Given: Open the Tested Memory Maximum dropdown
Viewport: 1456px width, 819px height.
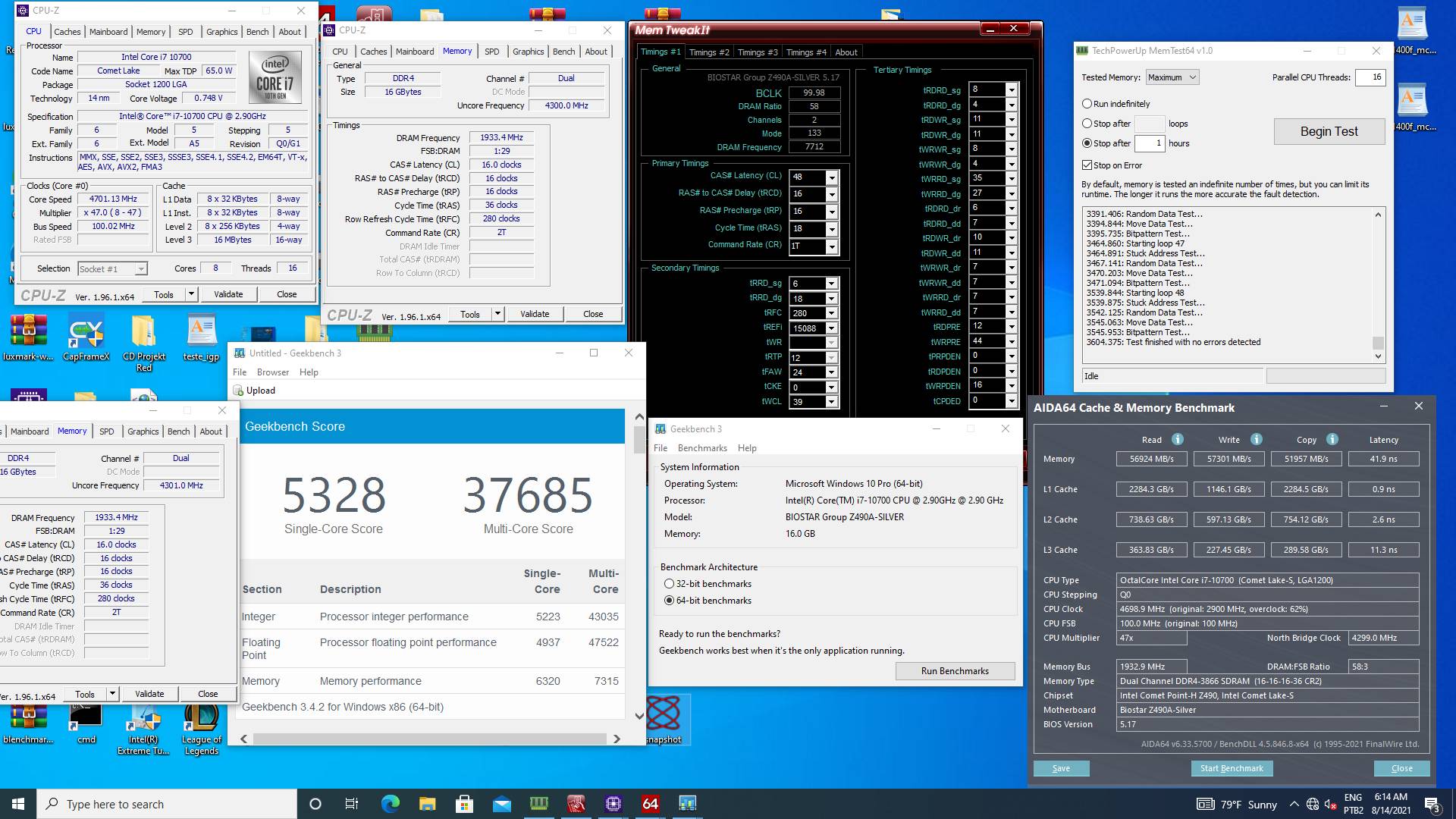Looking at the screenshot, I should 1172,77.
